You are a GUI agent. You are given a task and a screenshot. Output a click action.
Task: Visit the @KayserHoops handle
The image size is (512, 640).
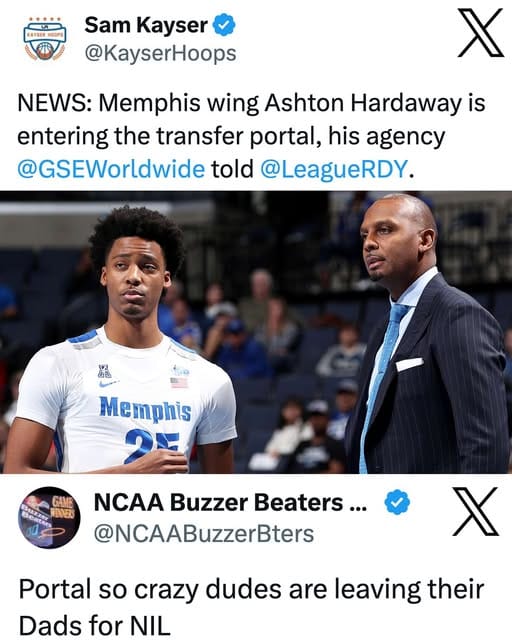160,53
